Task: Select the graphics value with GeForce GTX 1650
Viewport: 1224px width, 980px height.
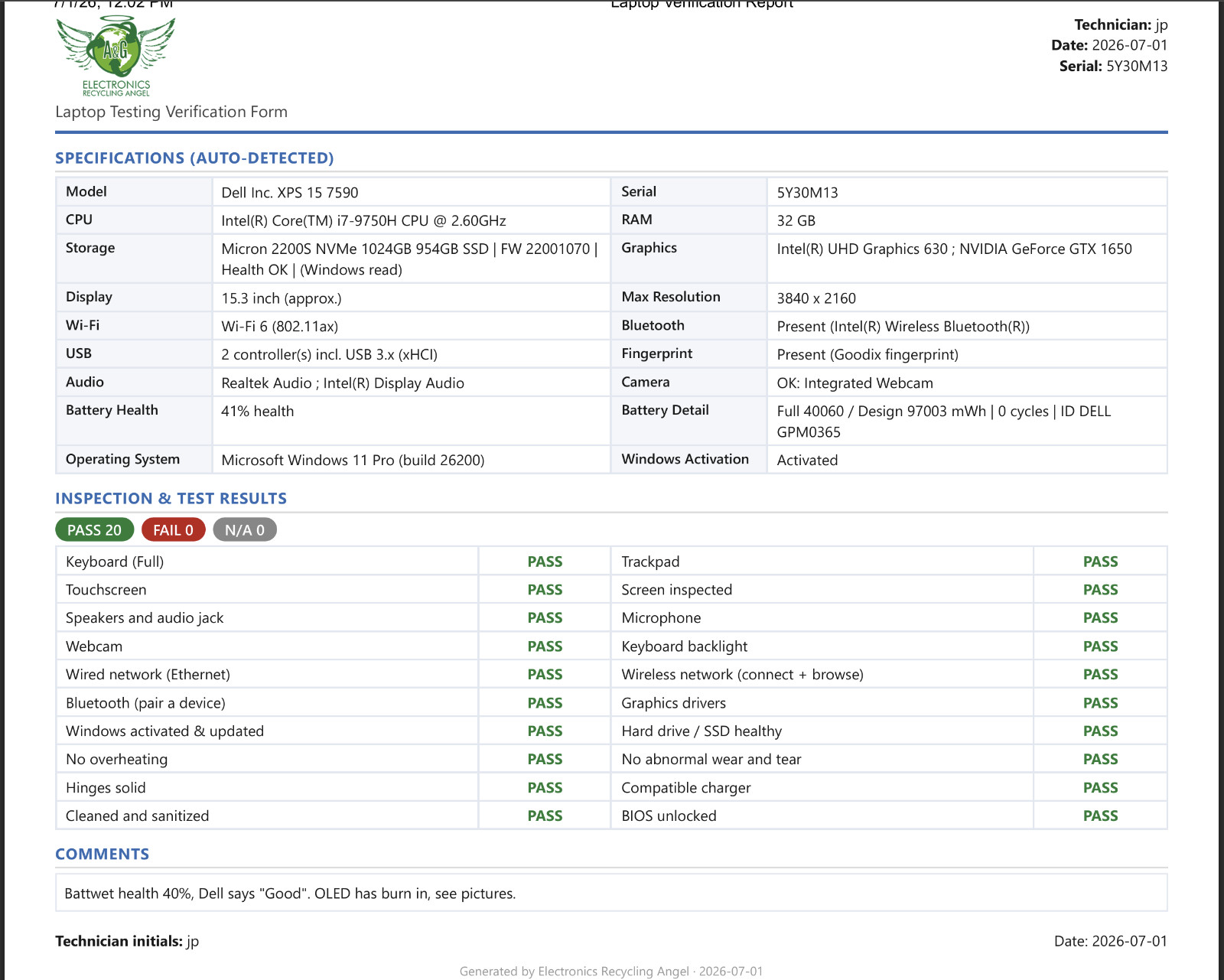Action: (955, 249)
